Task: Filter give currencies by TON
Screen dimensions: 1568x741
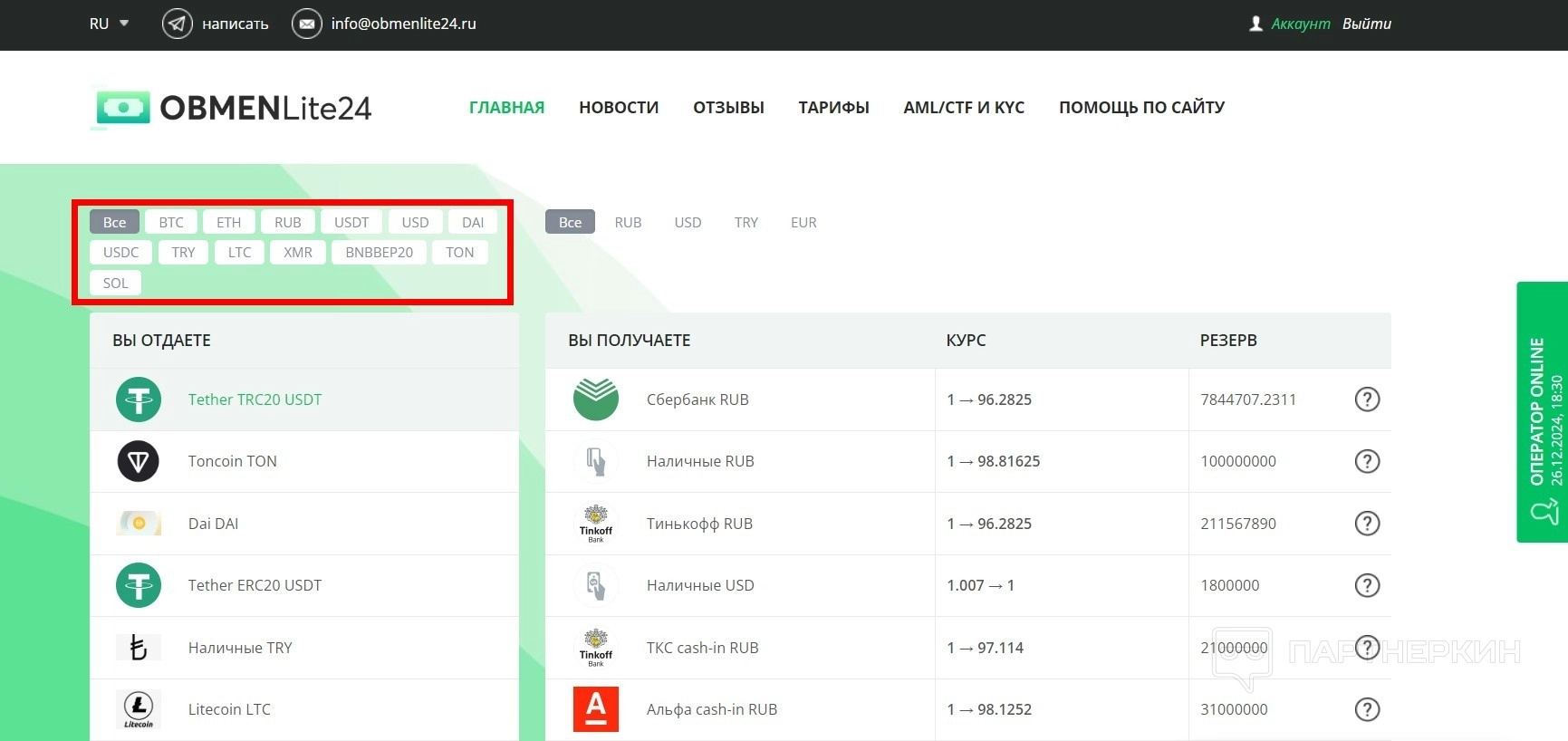Action: pyautogui.click(x=460, y=252)
